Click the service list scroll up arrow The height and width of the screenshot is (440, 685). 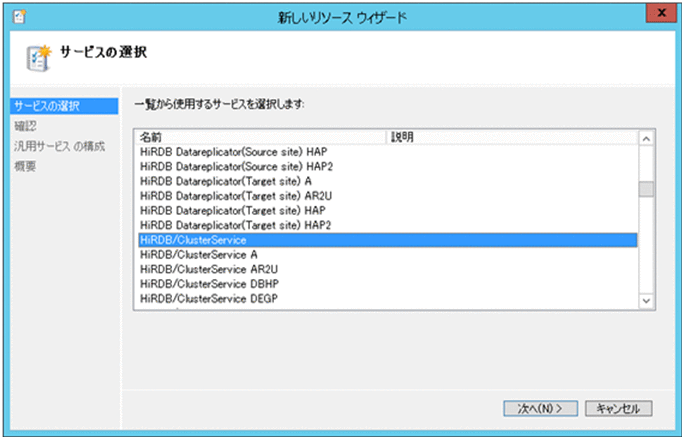point(646,139)
